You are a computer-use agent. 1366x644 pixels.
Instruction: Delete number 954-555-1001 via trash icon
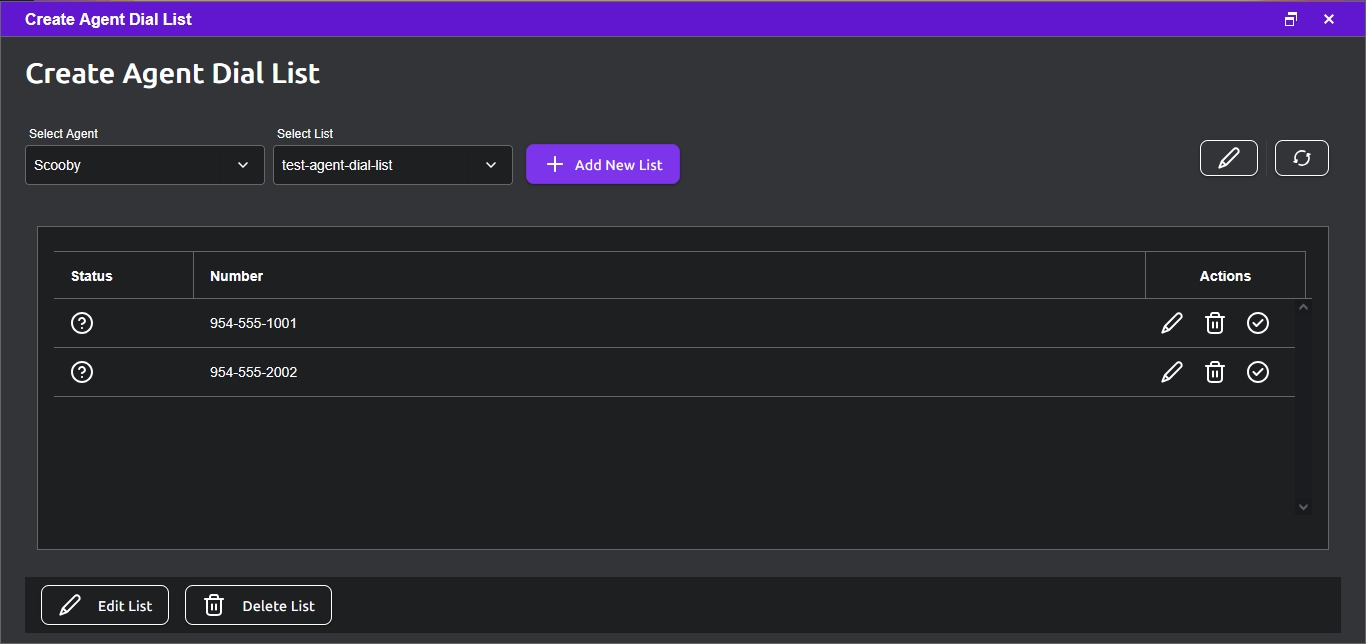tap(1215, 323)
